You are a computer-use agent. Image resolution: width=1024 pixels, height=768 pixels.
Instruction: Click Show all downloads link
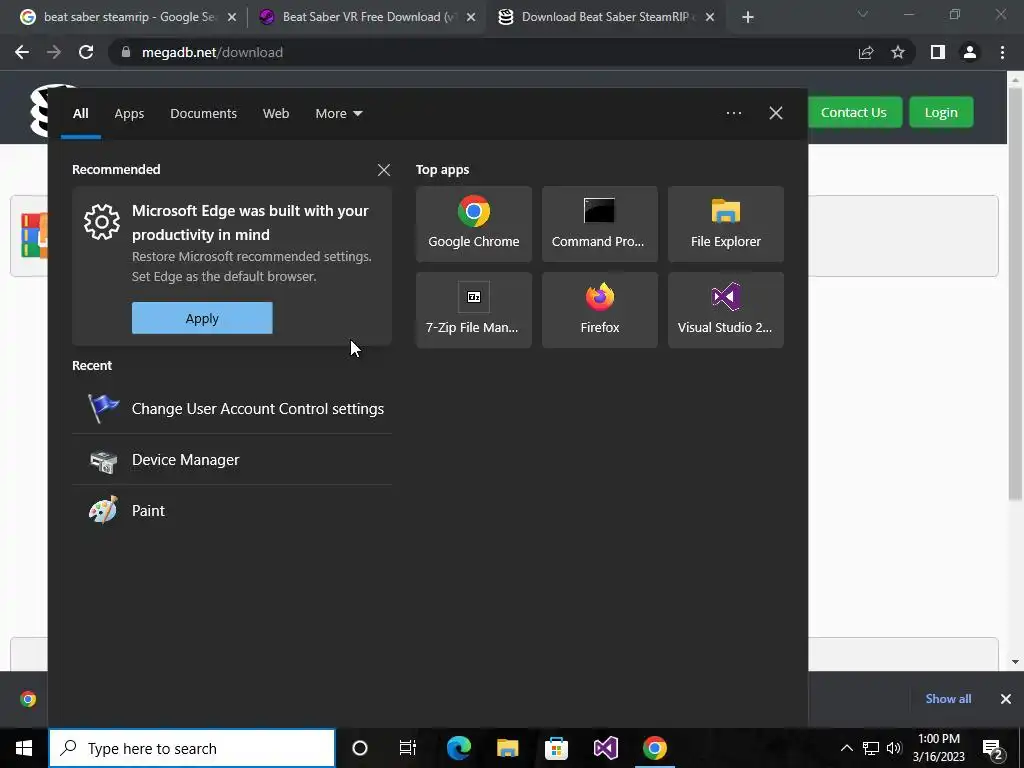948,699
